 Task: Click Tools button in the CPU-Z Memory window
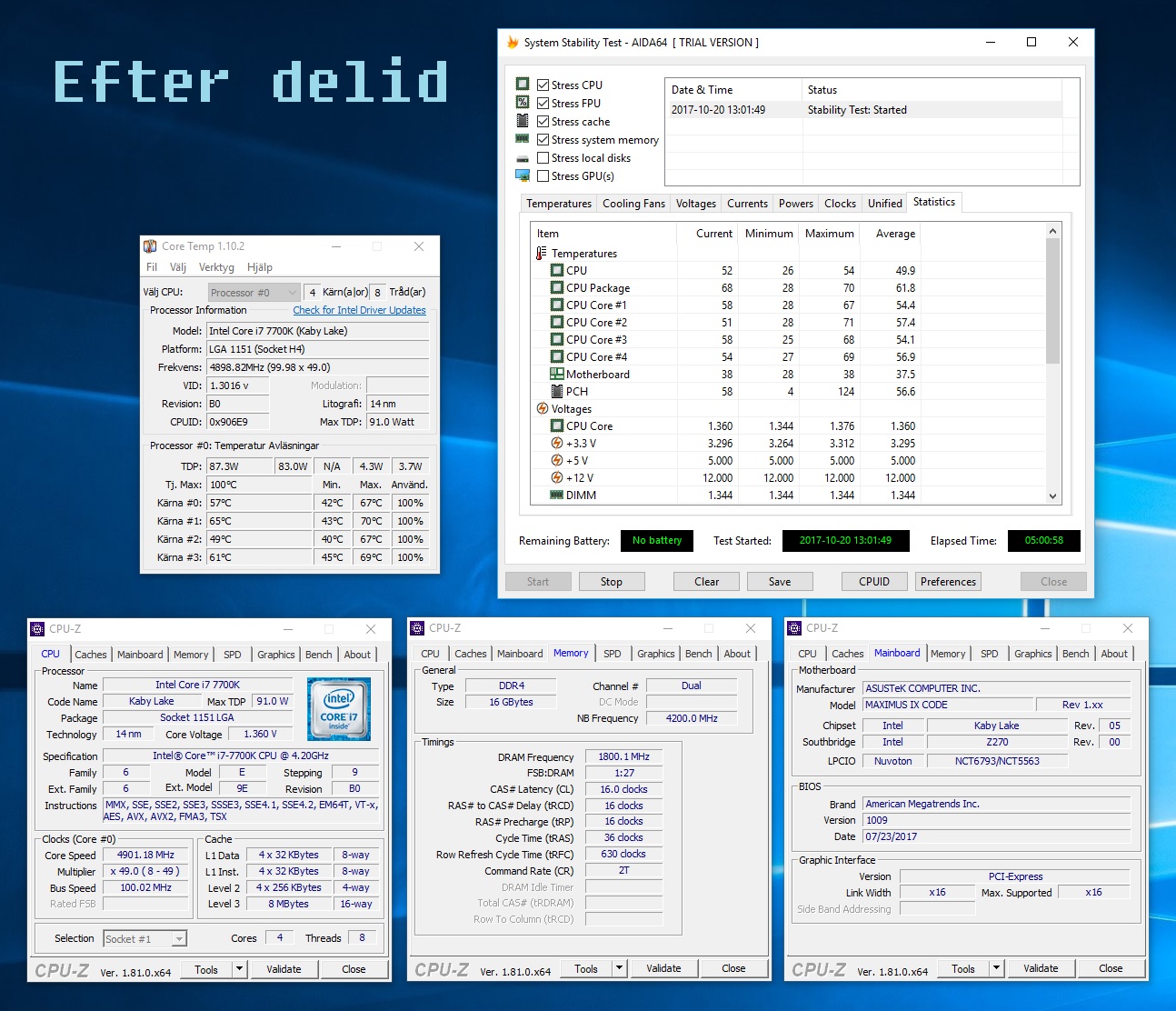(x=586, y=968)
